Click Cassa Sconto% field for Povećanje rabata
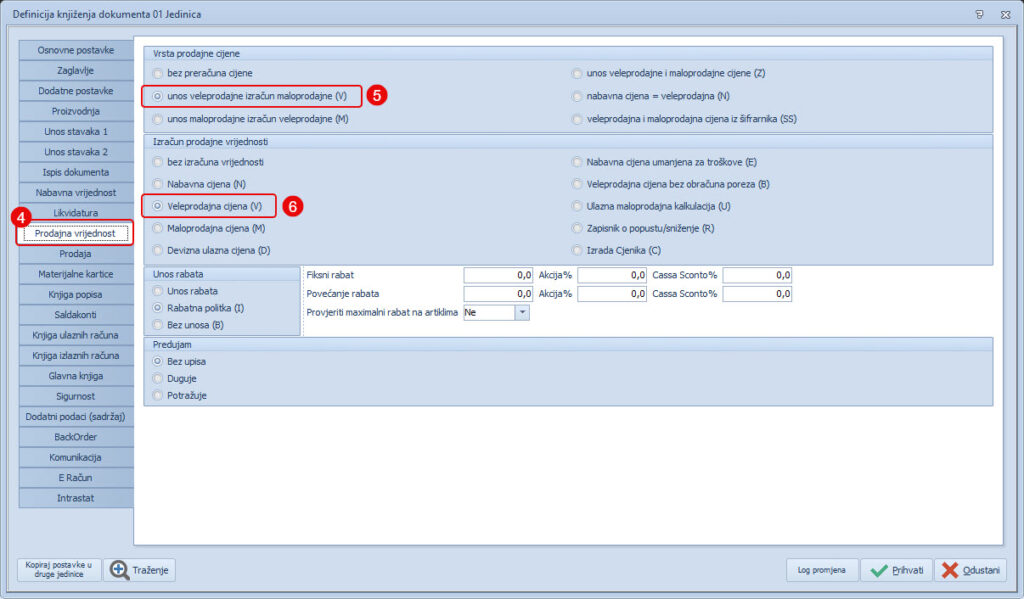Image resolution: width=1024 pixels, height=599 pixels. pos(757,294)
